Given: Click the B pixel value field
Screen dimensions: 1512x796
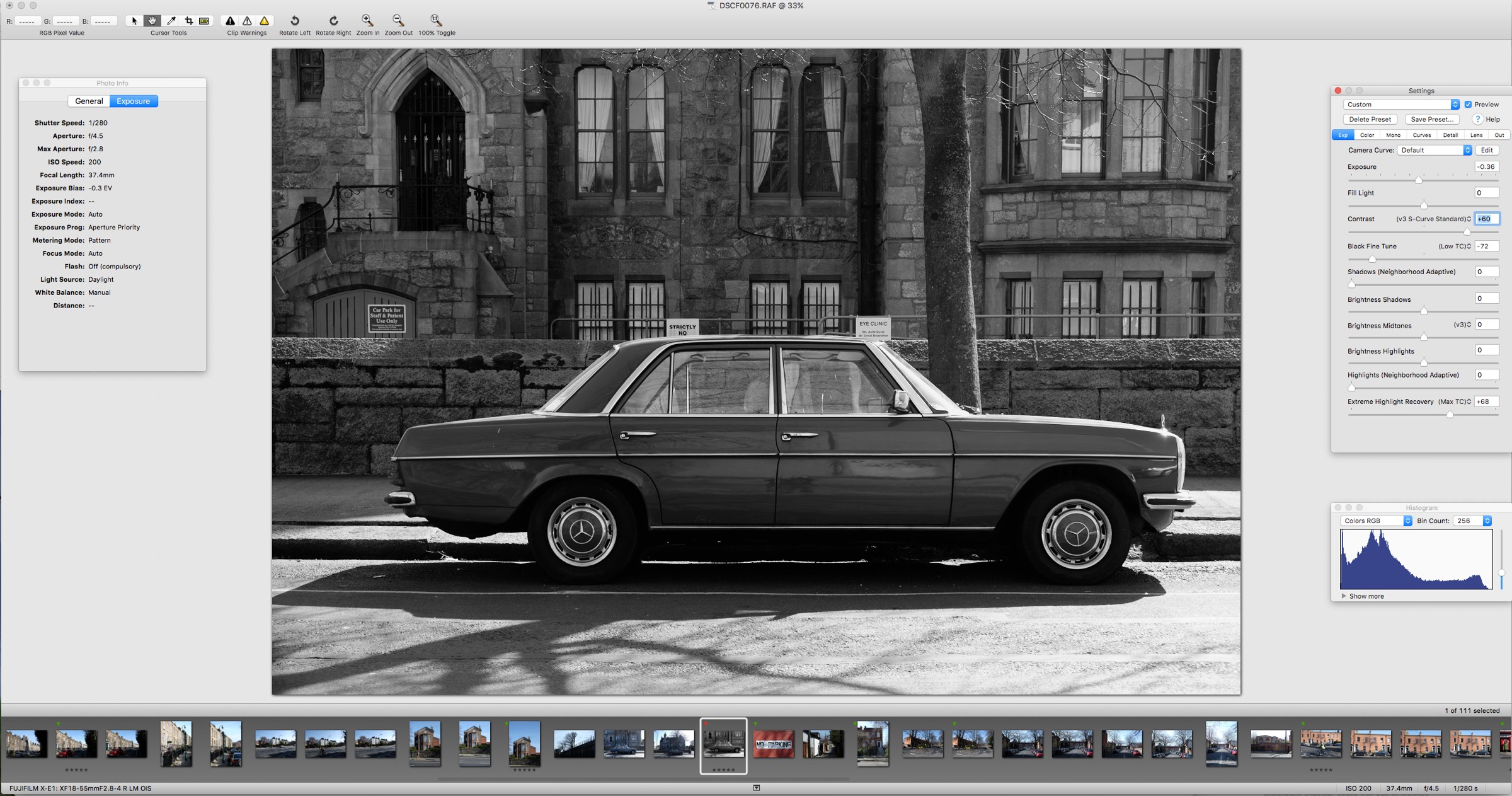Looking at the screenshot, I should tap(103, 21).
